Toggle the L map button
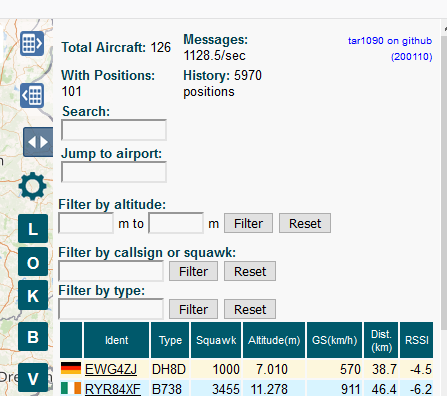447x396 pixels. (x=33, y=229)
